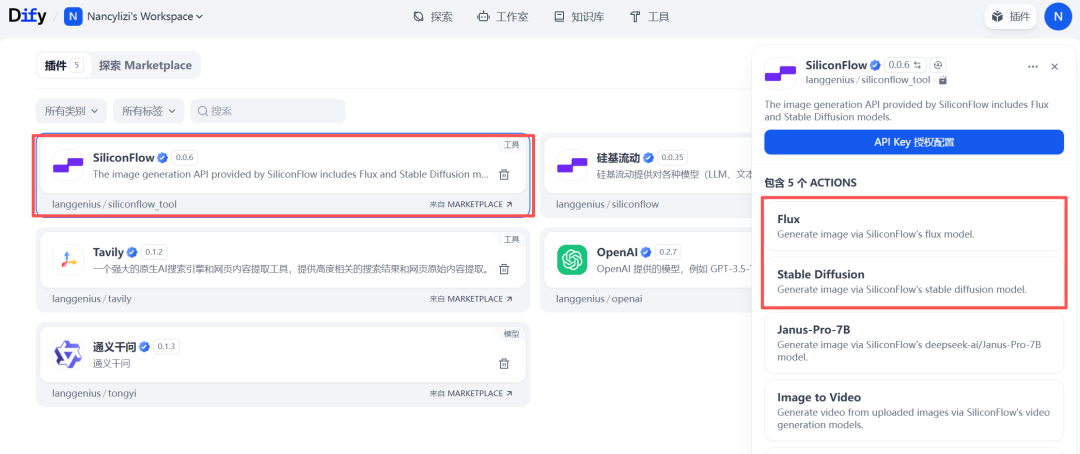Viewport: 1080px width, 454px height.
Task: Click langgenius / openai label
Action: [598, 299]
